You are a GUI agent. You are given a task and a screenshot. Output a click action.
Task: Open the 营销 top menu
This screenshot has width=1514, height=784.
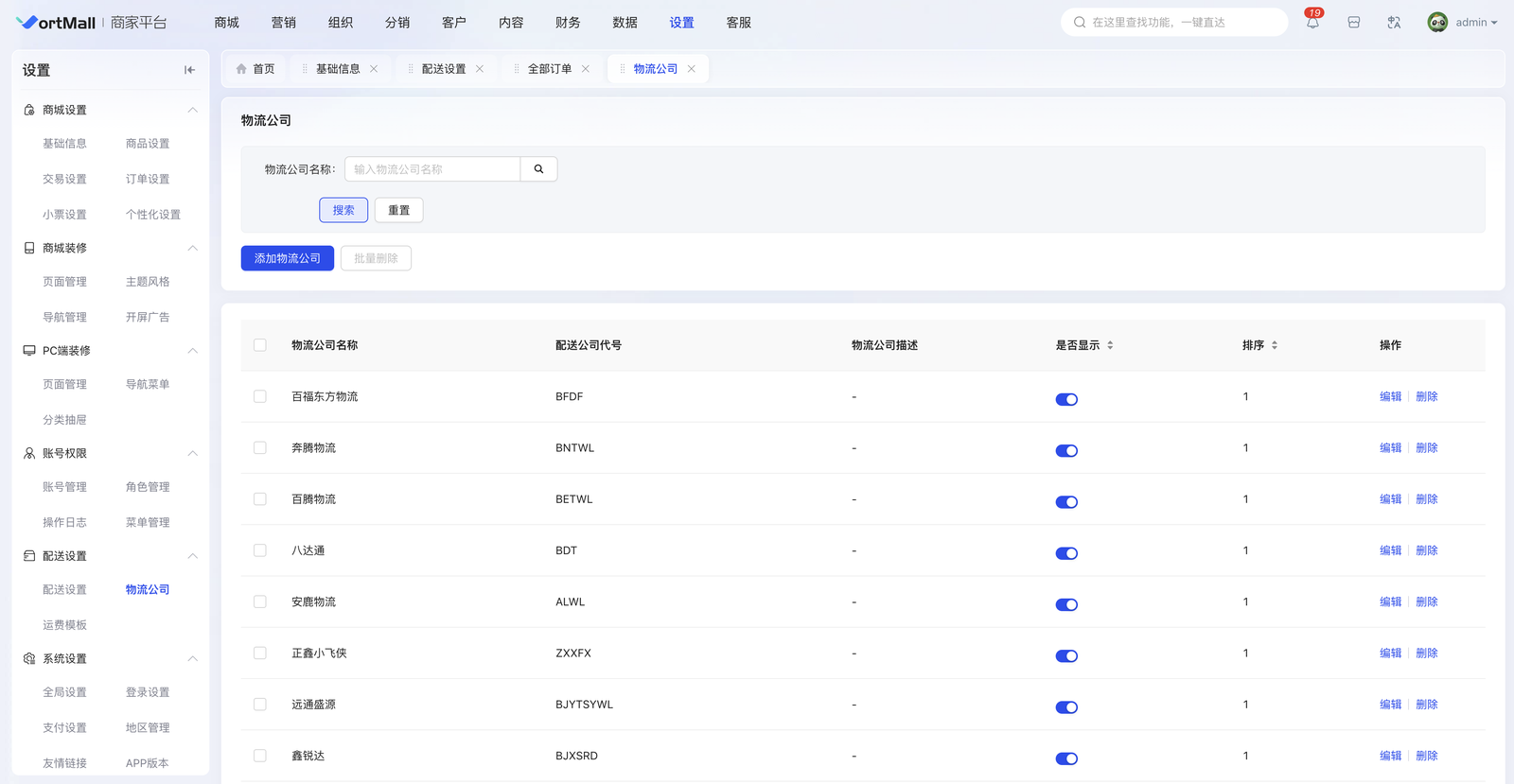coord(284,23)
